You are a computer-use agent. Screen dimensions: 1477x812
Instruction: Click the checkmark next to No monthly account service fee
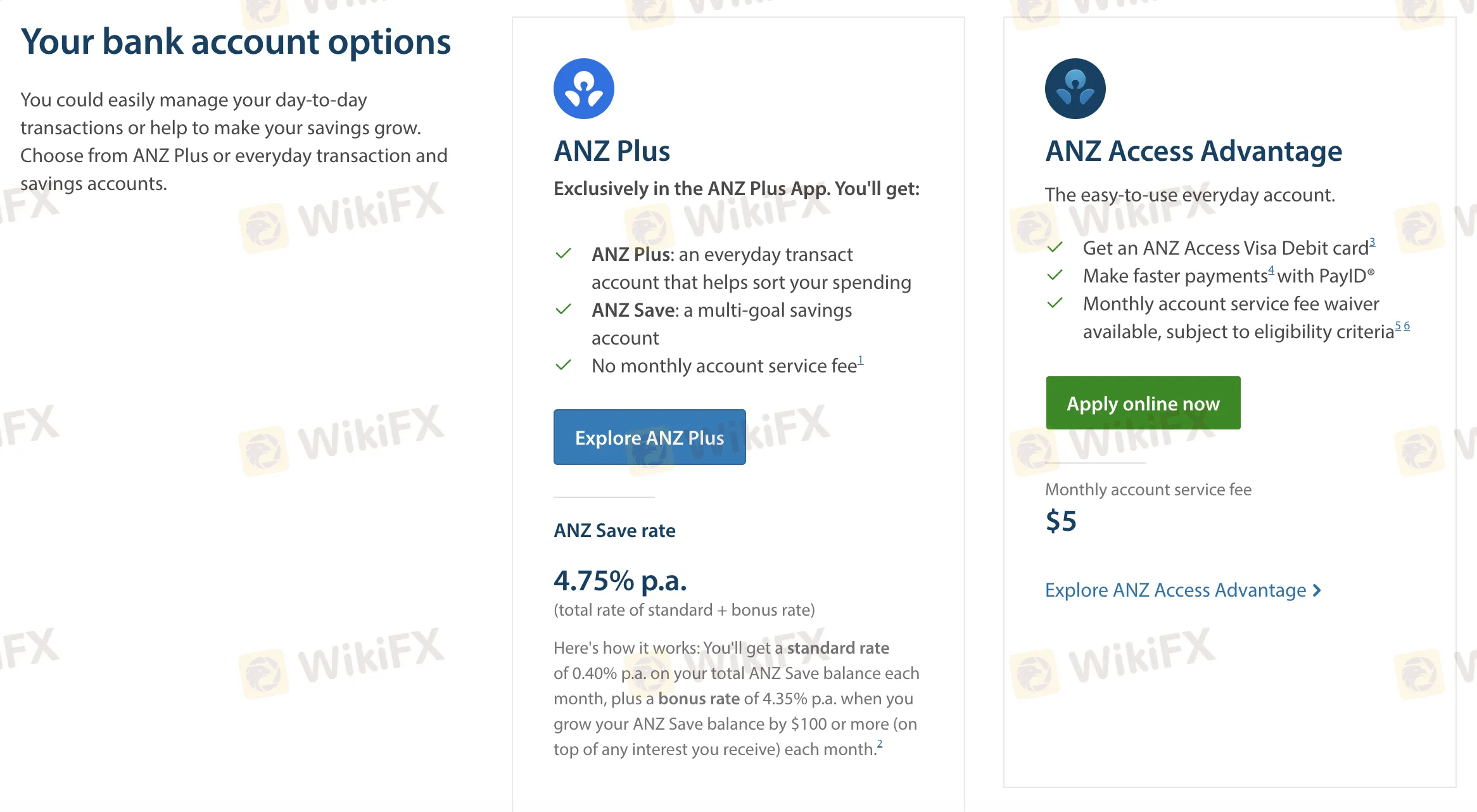[x=563, y=365]
